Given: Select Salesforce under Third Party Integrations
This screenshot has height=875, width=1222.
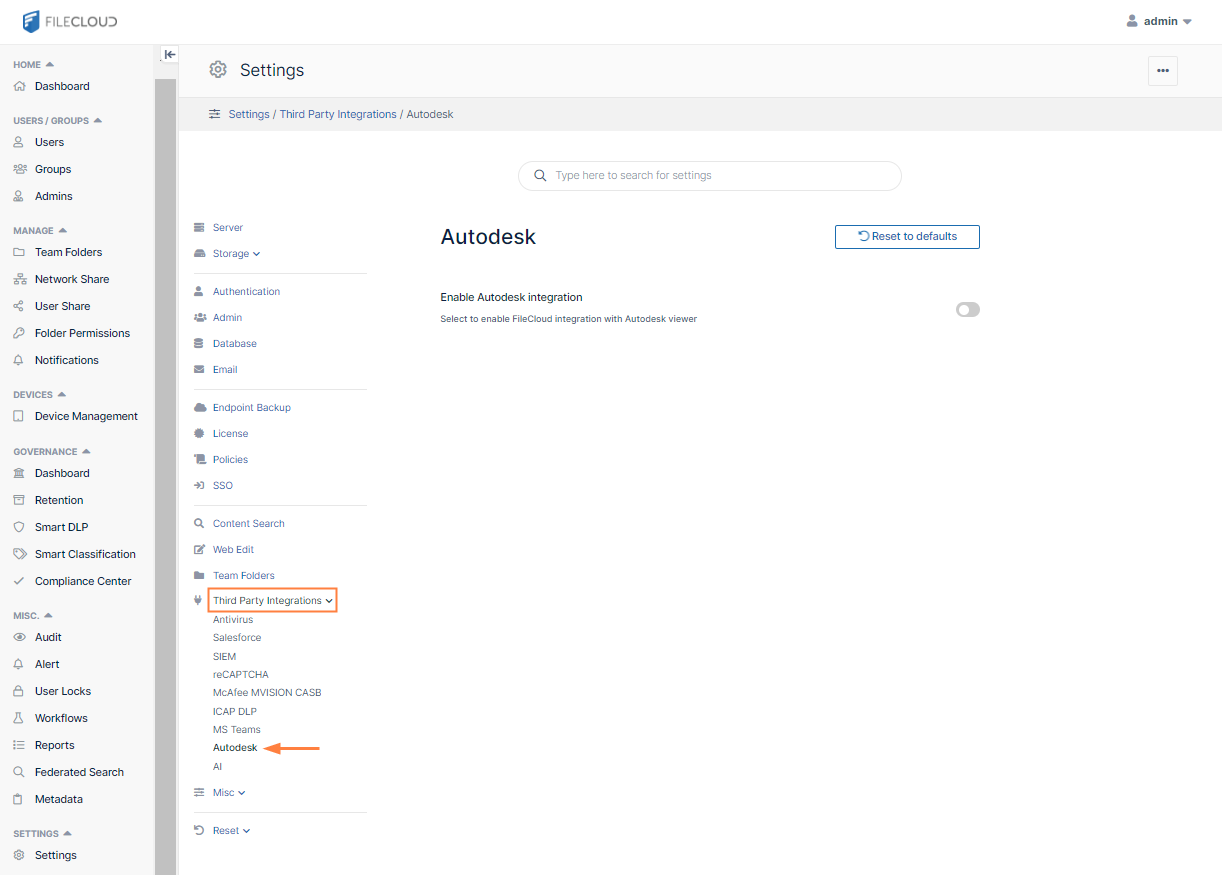Looking at the screenshot, I should coord(237,638).
